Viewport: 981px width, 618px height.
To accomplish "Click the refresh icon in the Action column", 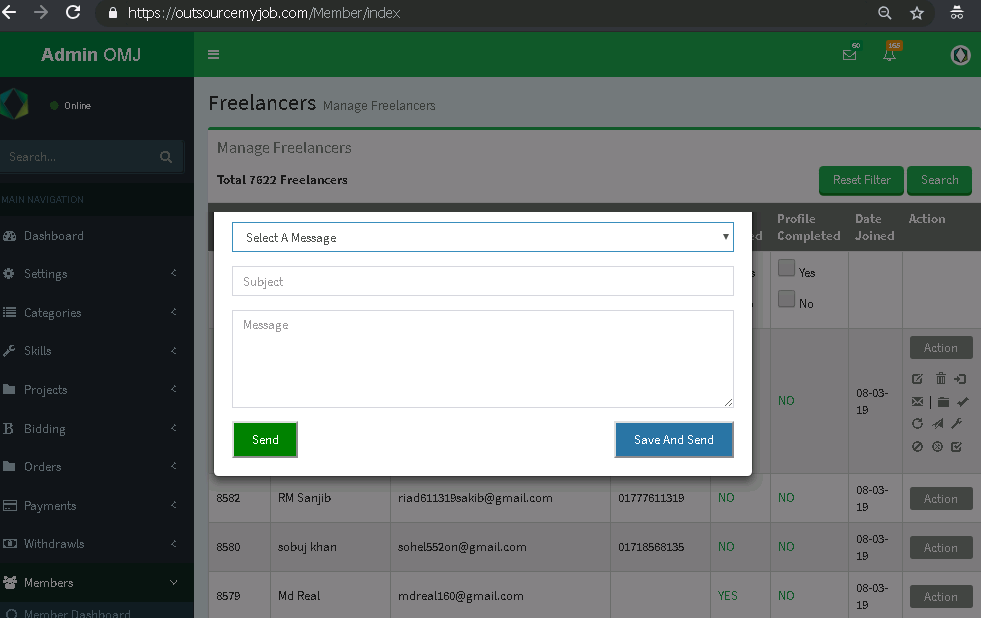I will click(917, 424).
